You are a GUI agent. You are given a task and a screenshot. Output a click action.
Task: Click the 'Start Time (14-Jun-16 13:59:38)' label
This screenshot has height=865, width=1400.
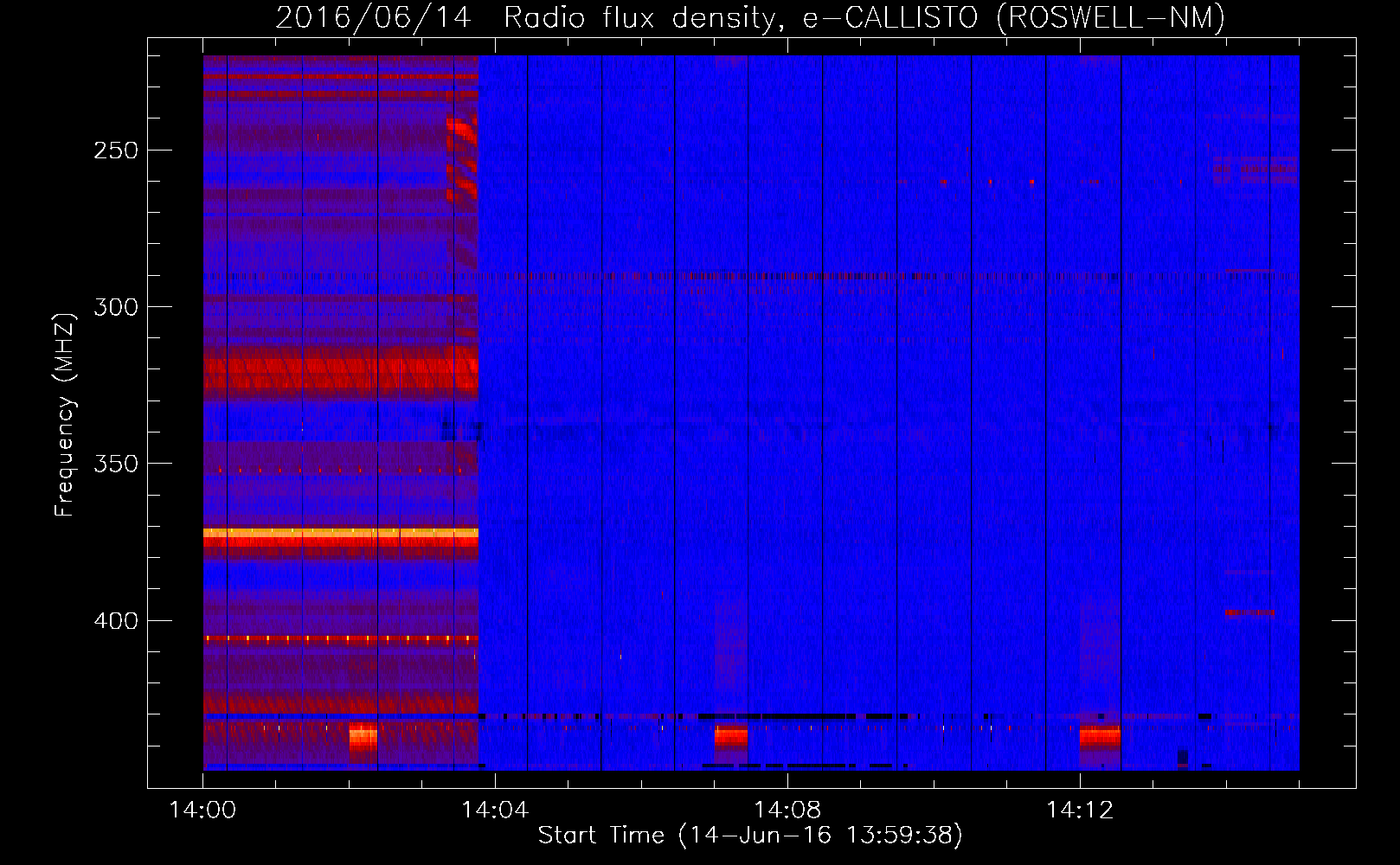750,835
